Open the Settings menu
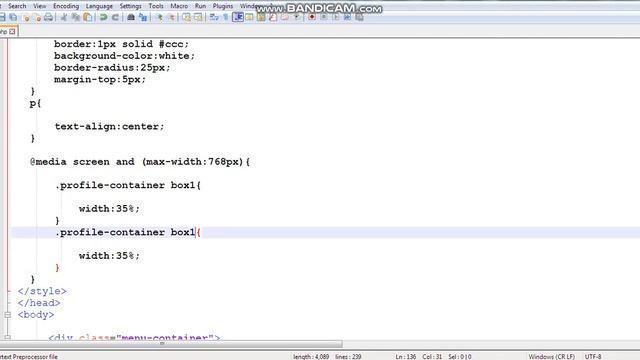 (131, 6)
